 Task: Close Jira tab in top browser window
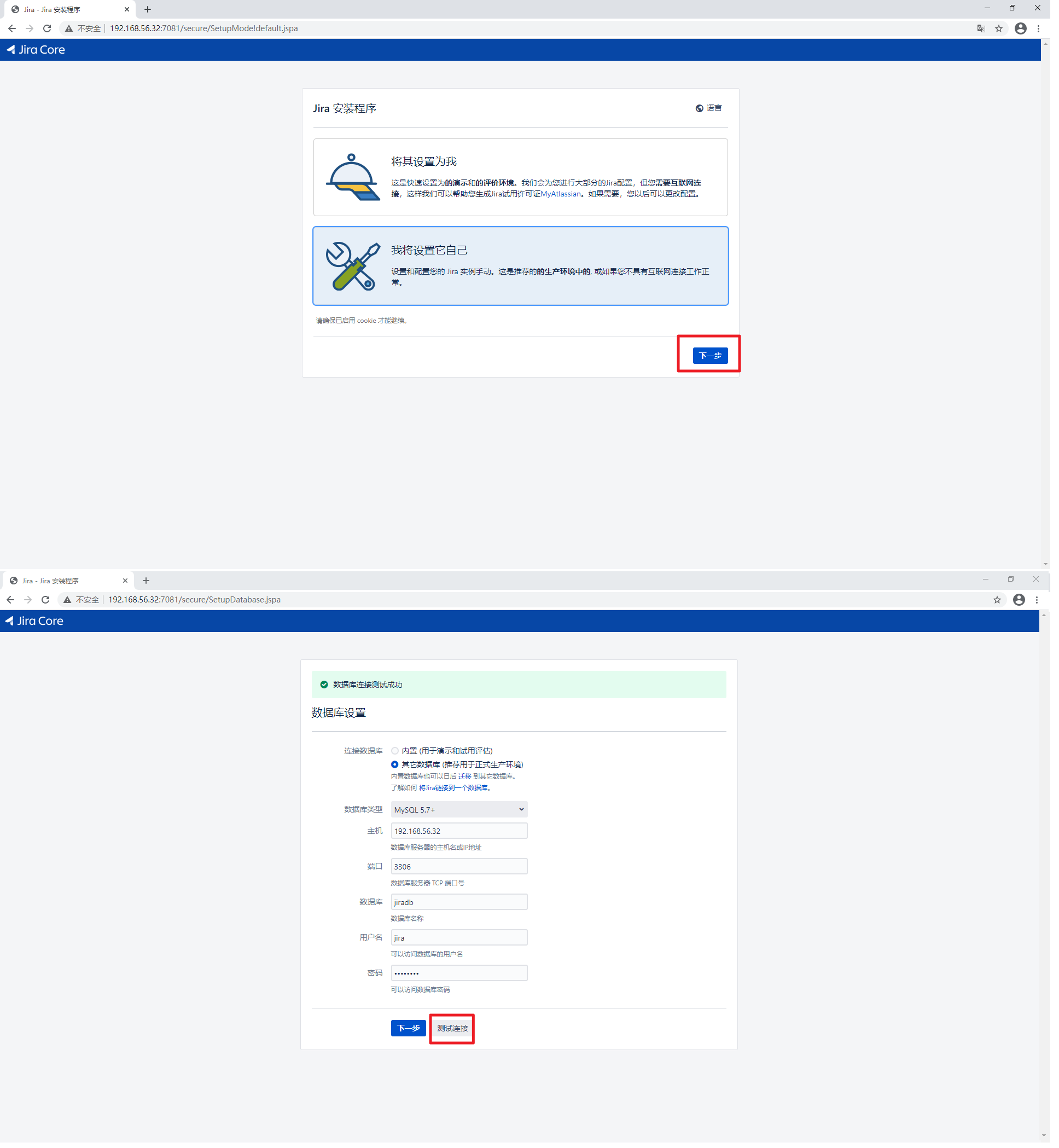(x=128, y=9)
